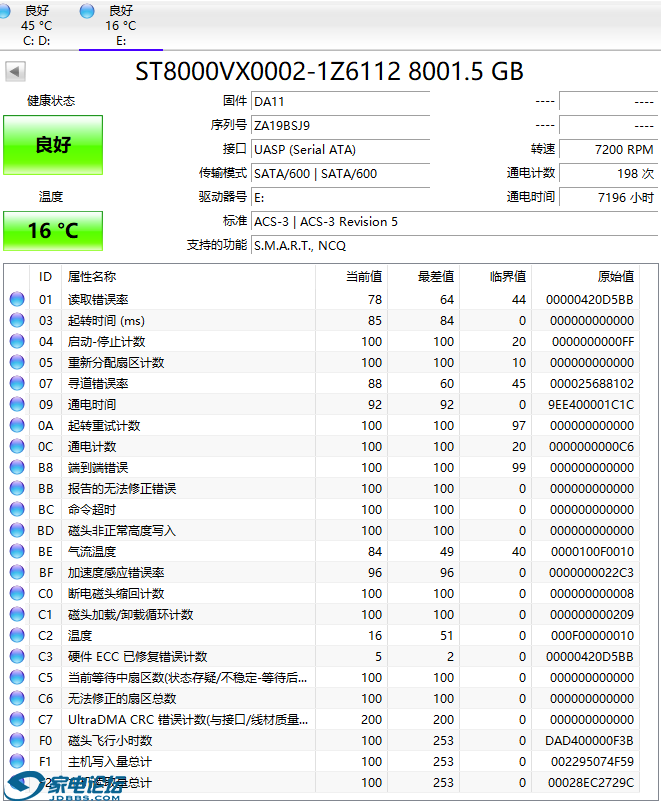This screenshot has height=807, width=661.
Task: Select the firmware field DA11
Action: (x=340, y=101)
